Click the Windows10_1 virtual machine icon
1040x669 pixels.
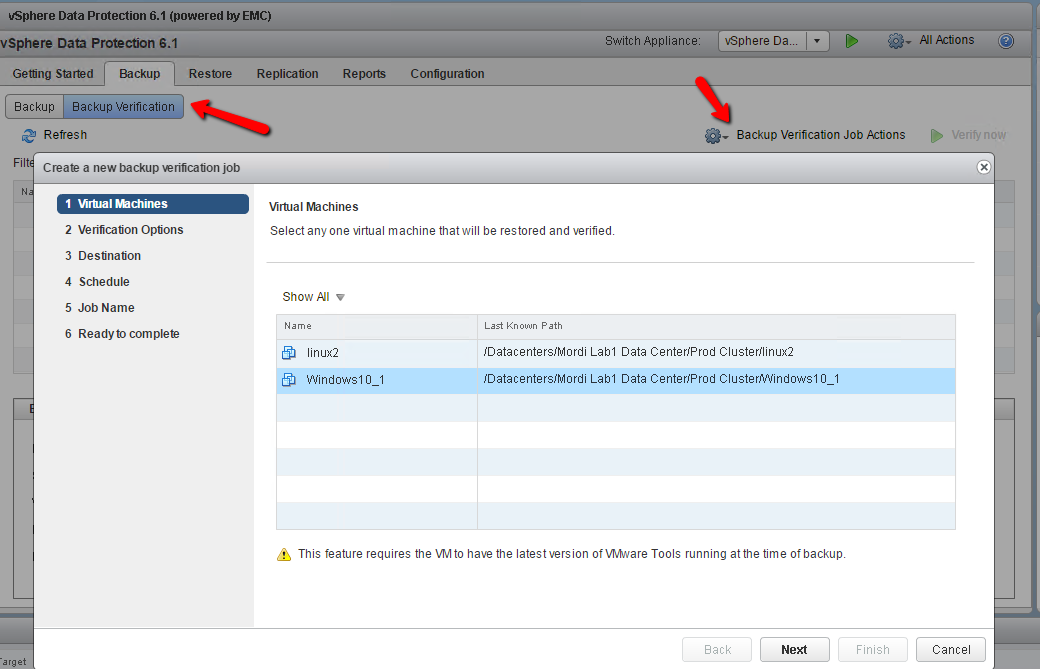289,380
